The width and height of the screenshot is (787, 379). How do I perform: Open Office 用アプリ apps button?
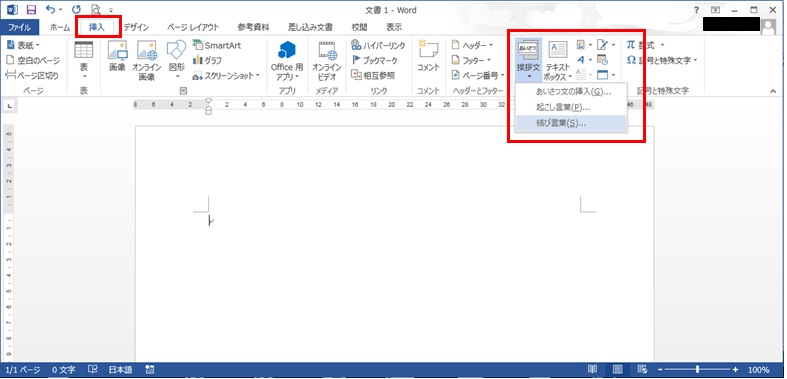tap(287, 60)
